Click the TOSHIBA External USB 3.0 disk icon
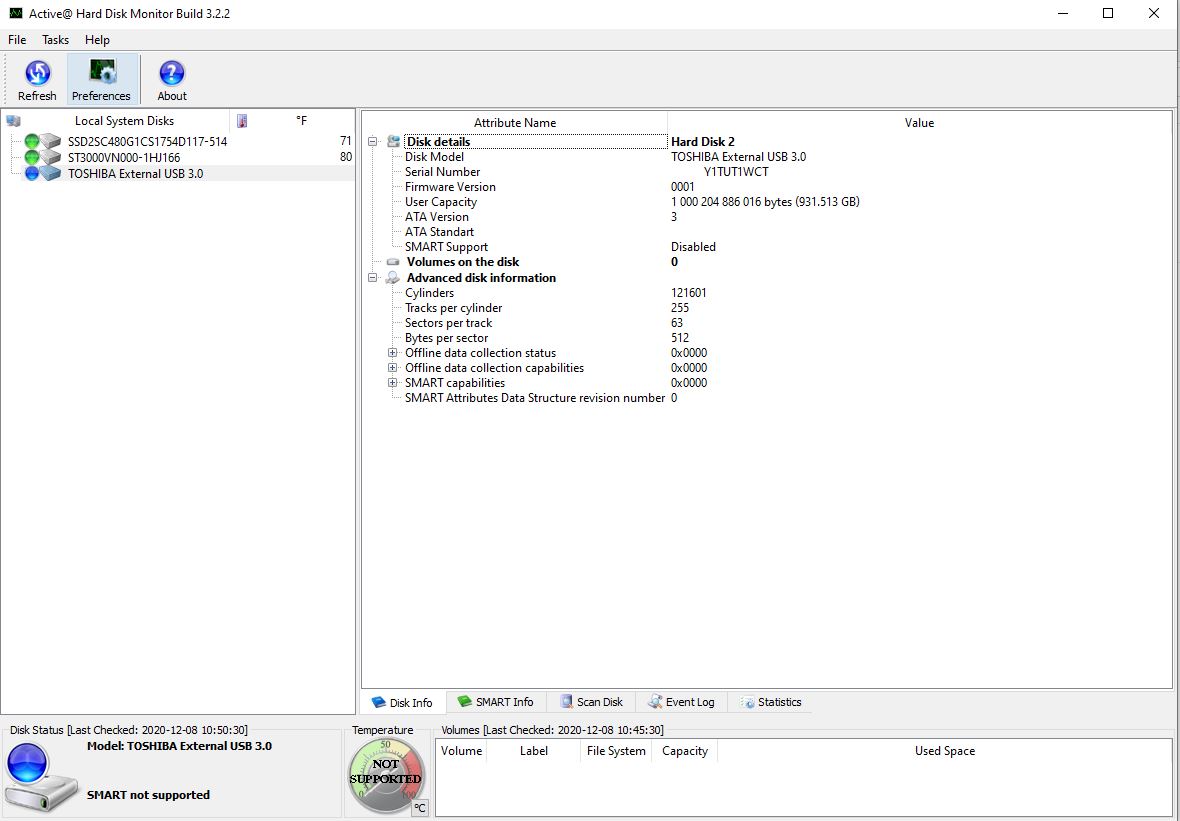Screen dimensions: 1180x821 click(x=50, y=173)
